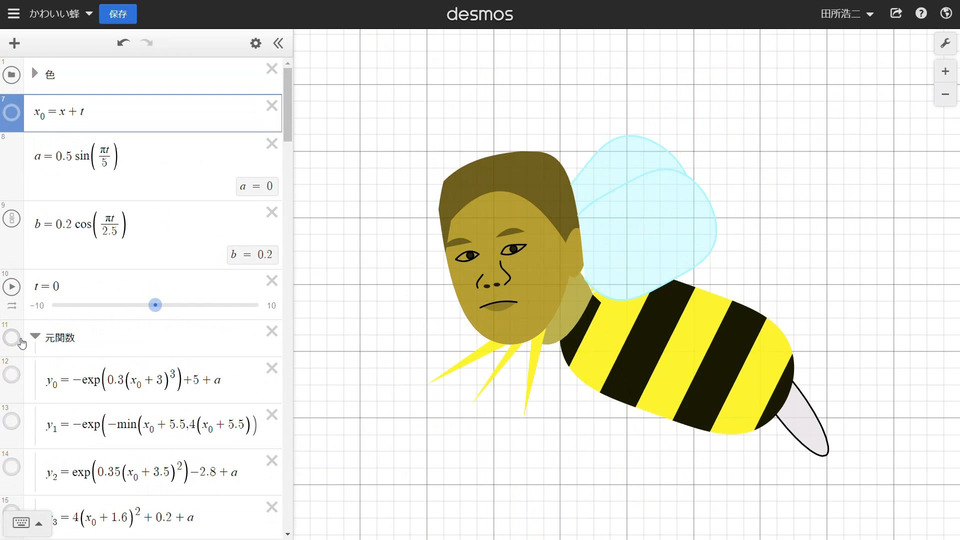Edit the t slider maximum 10
This screenshot has width=960, height=540.
pyautogui.click(x=271, y=306)
